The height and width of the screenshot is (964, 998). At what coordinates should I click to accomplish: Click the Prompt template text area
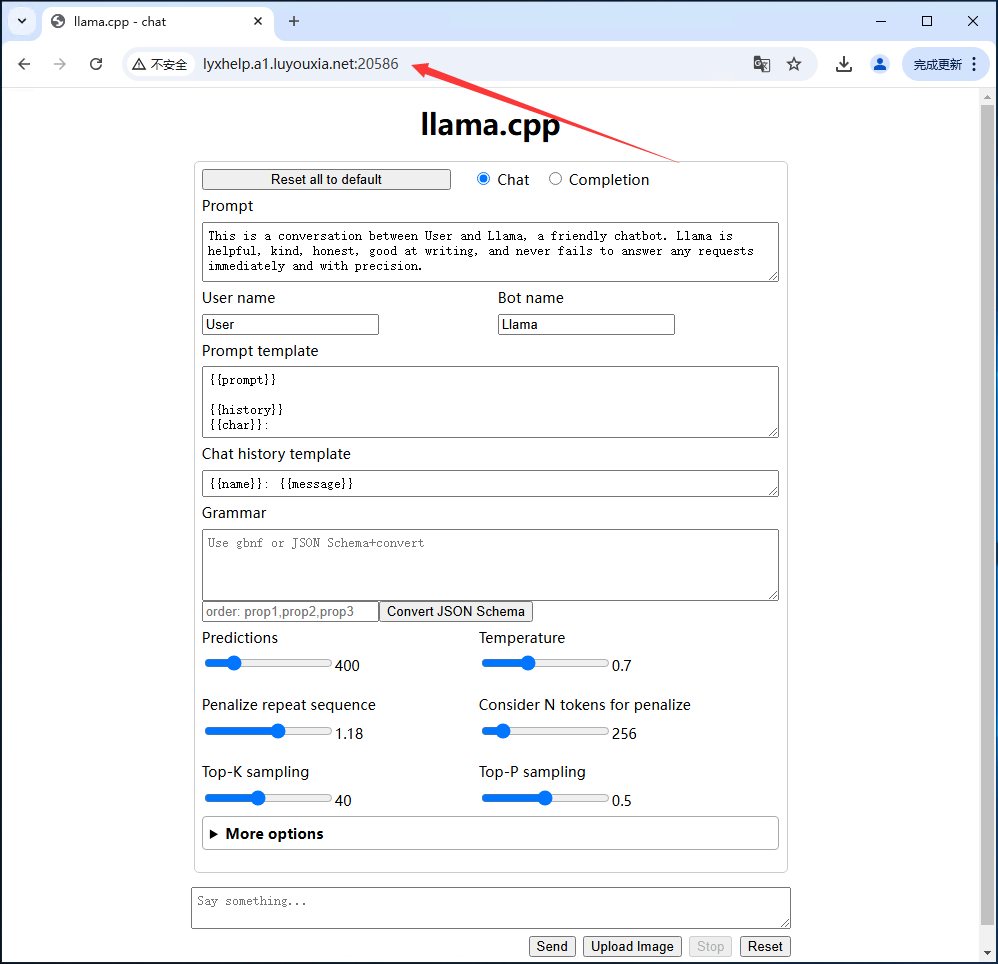tap(490, 402)
